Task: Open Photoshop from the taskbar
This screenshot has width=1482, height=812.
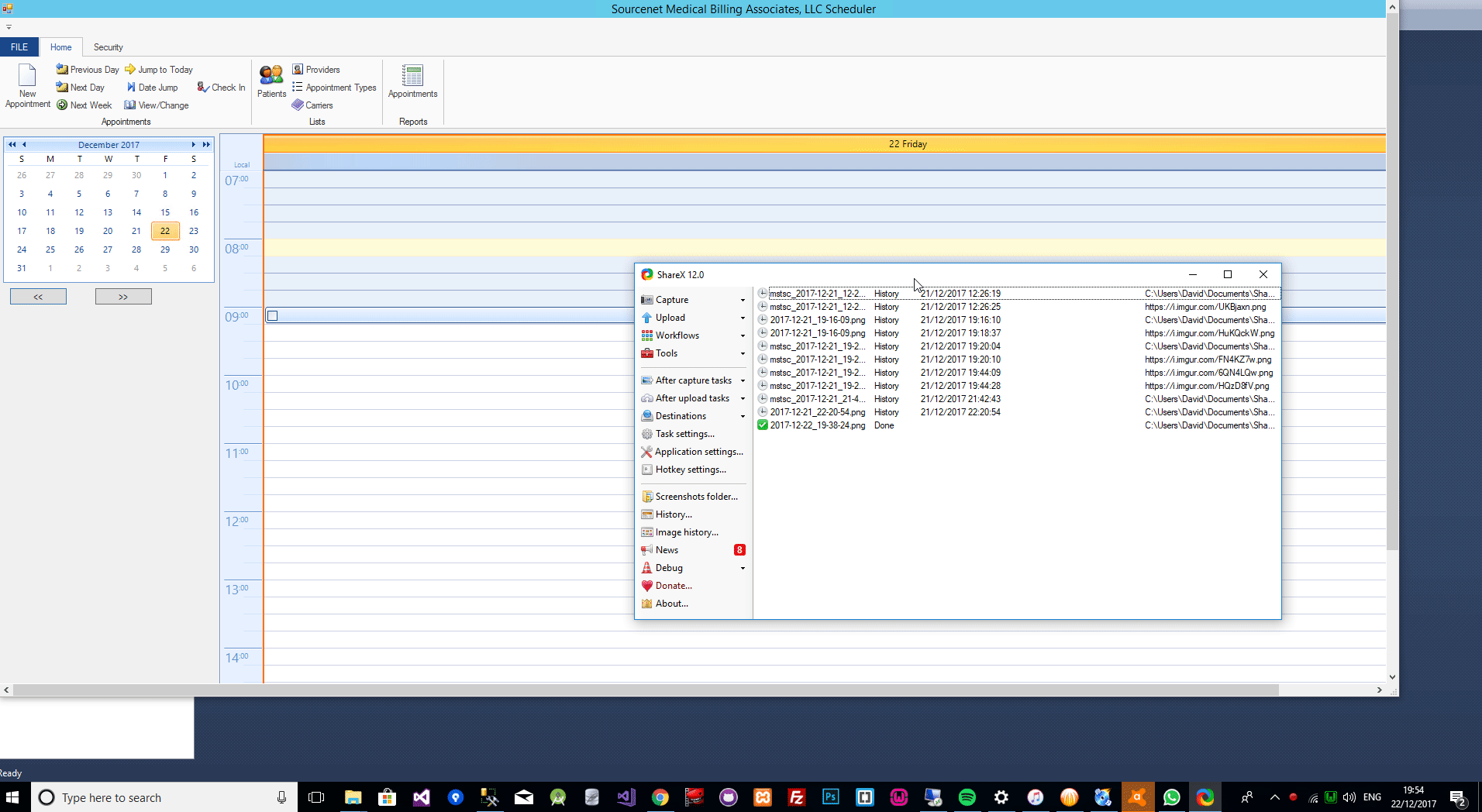Action: 831,797
